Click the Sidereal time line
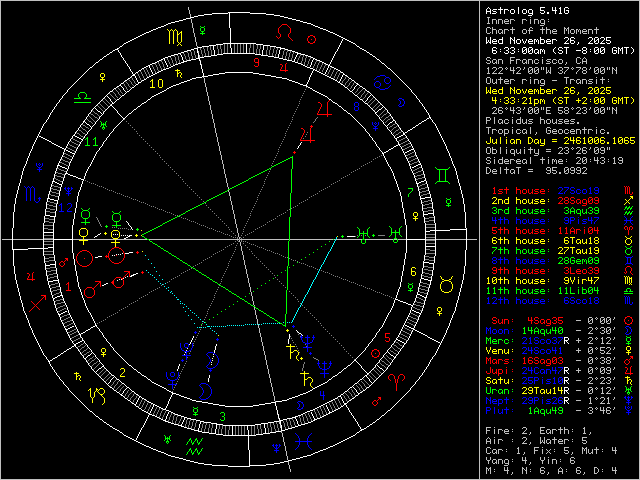 click(555, 161)
